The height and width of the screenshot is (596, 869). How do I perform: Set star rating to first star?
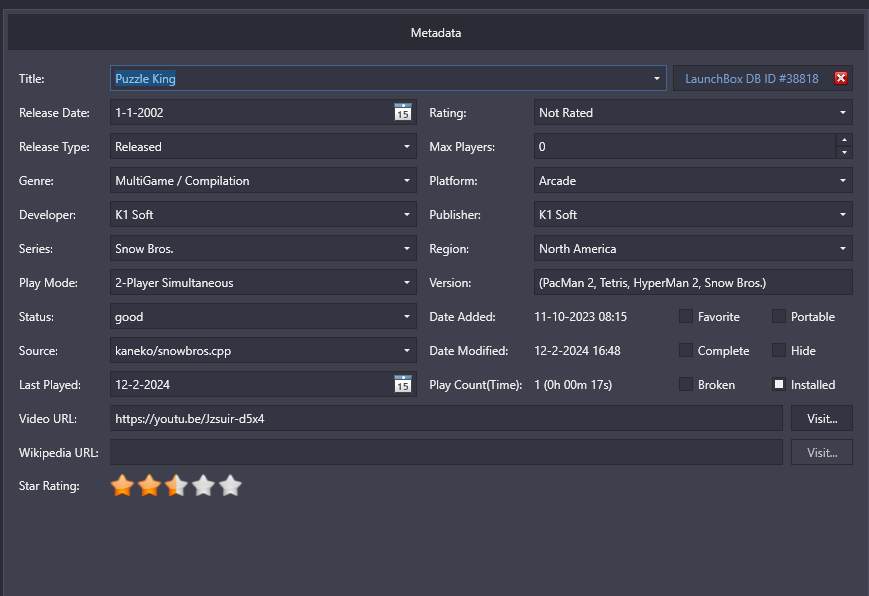click(x=122, y=486)
